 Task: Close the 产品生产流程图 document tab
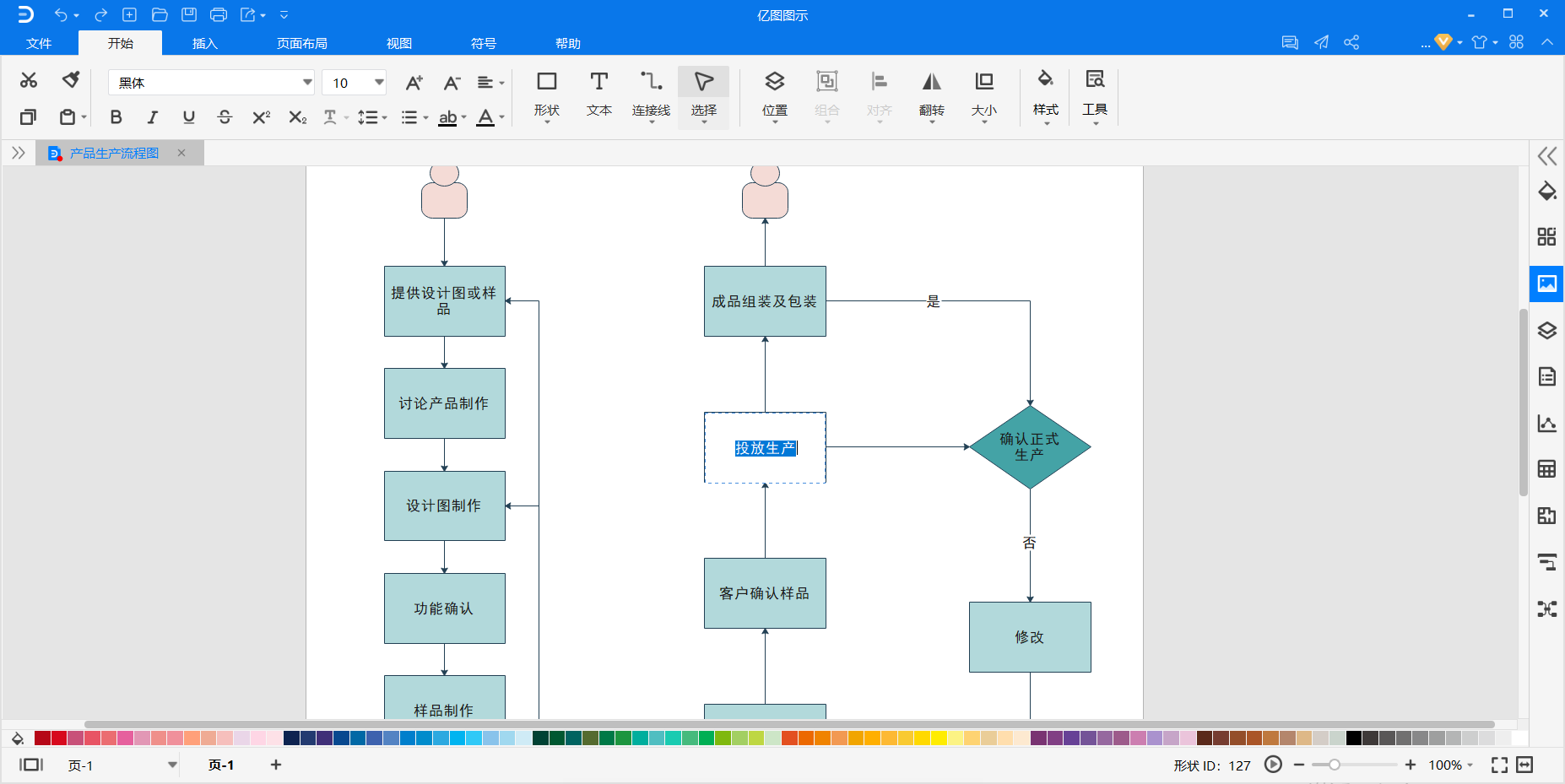tap(181, 153)
